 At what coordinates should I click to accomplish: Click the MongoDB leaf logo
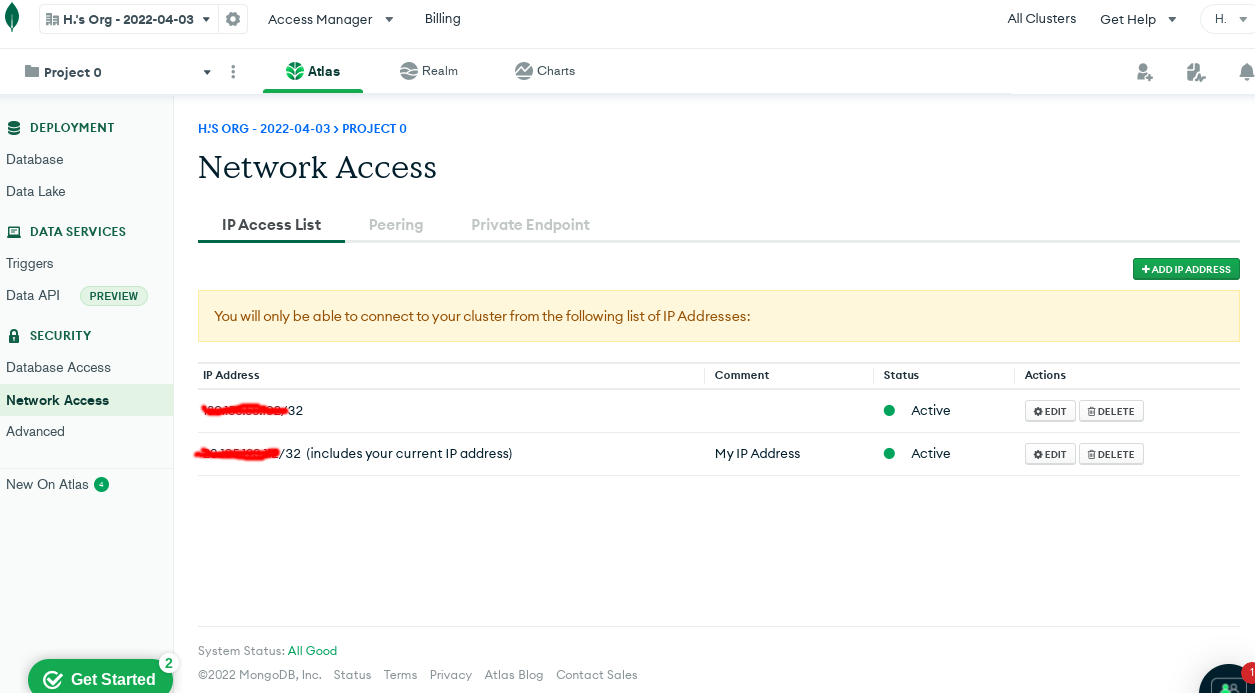13,18
